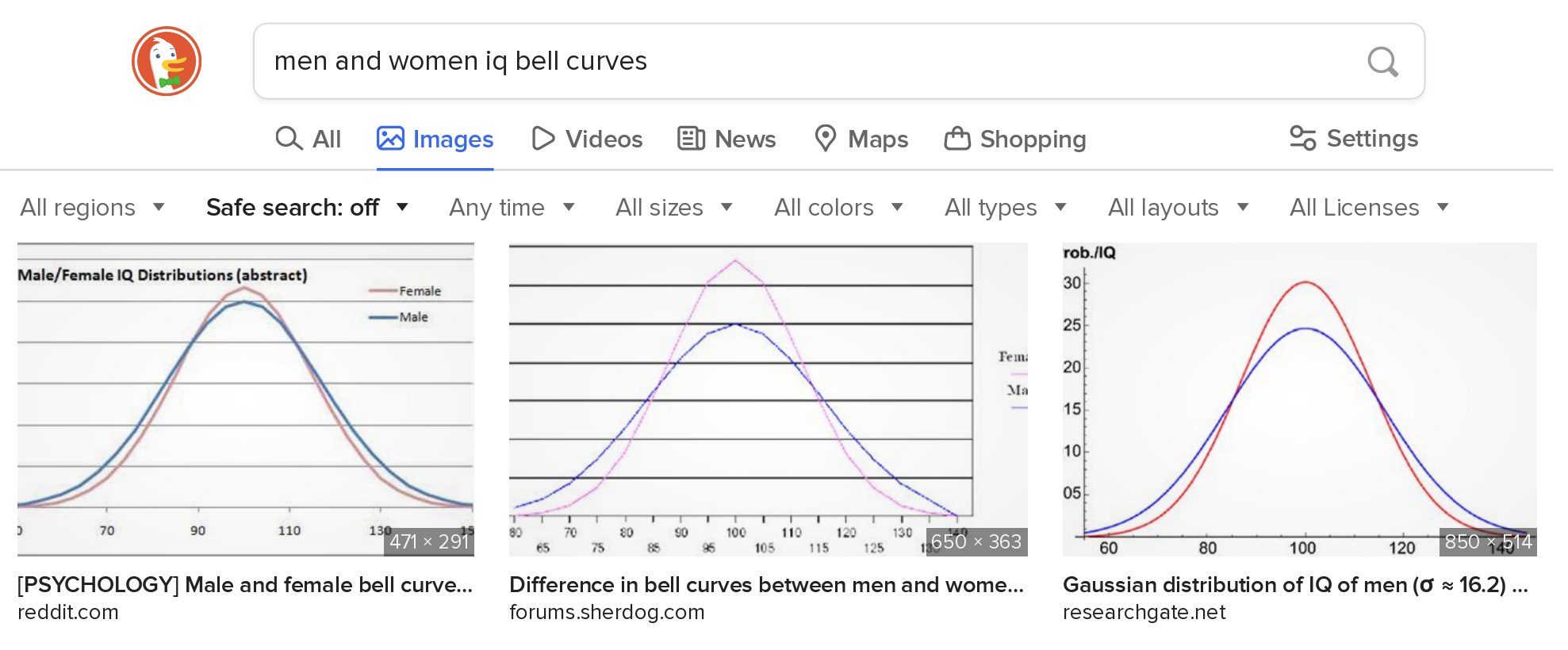1568x650 pixels.
Task: Click the DuckDuckGo duck logo
Action: 167,61
